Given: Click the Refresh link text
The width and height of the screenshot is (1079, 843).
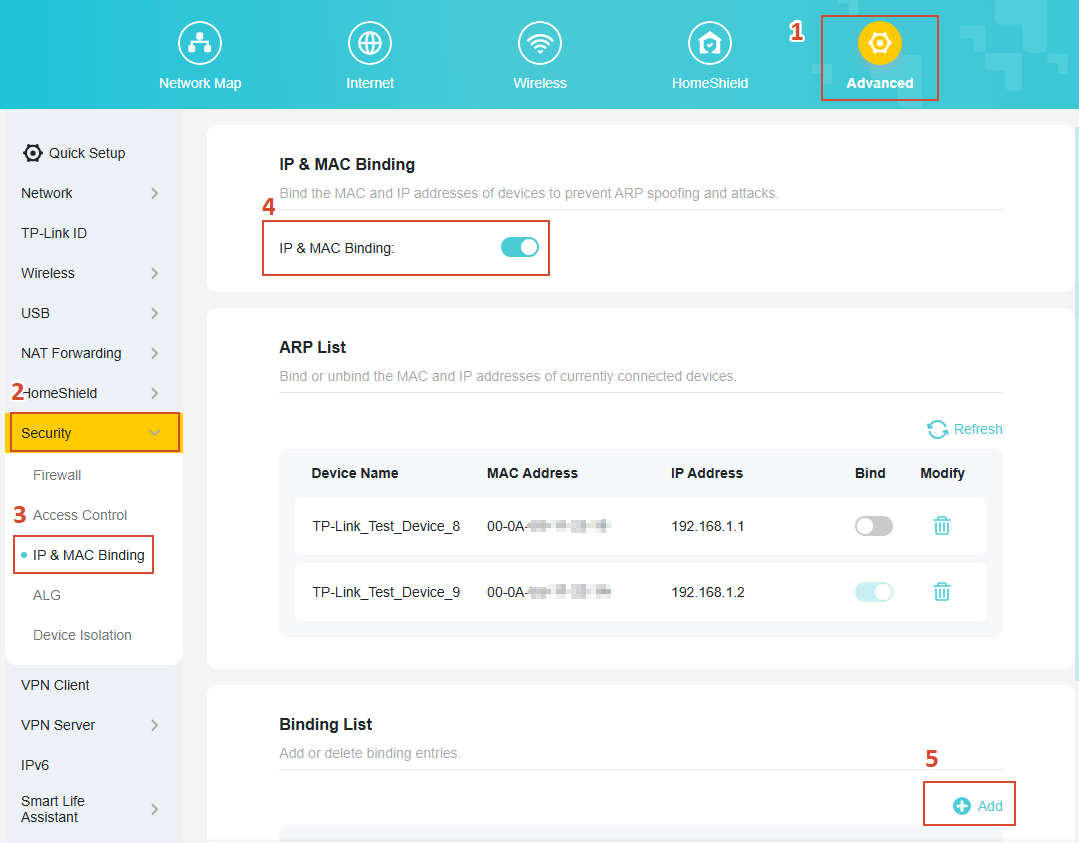Looking at the screenshot, I should tap(978, 429).
